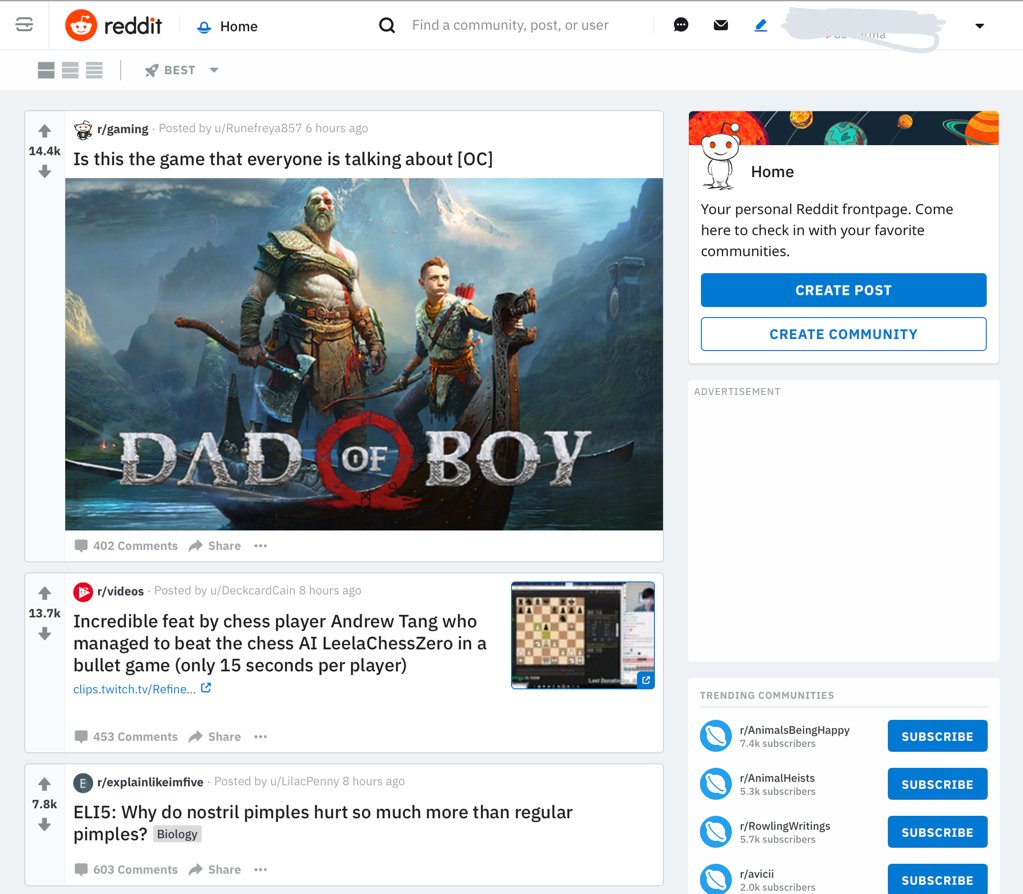The image size is (1023, 894).
Task: Share the ELI5 nostril pimples post
Action: coord(215,869)
